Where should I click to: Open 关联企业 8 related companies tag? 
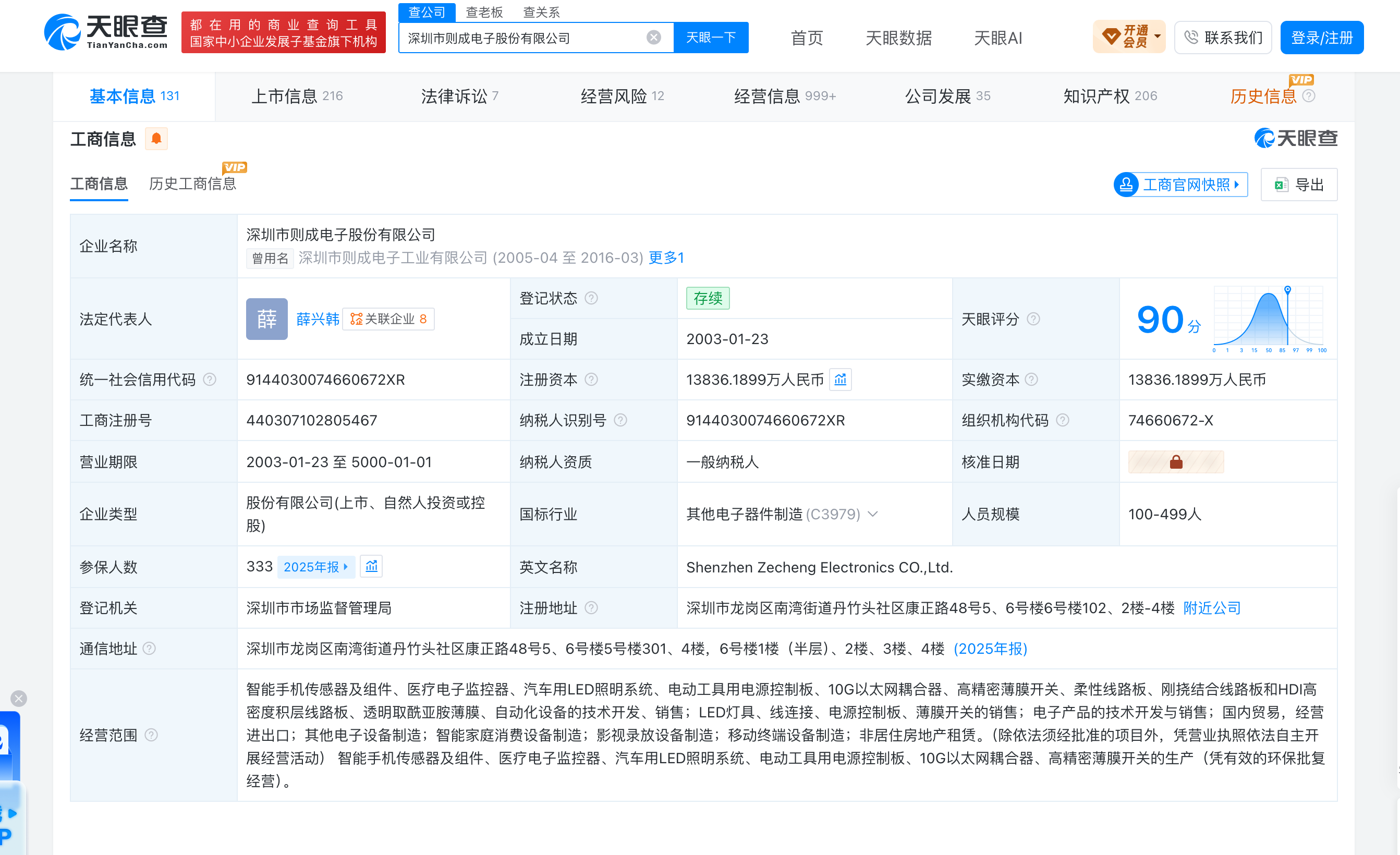point(388,319)
